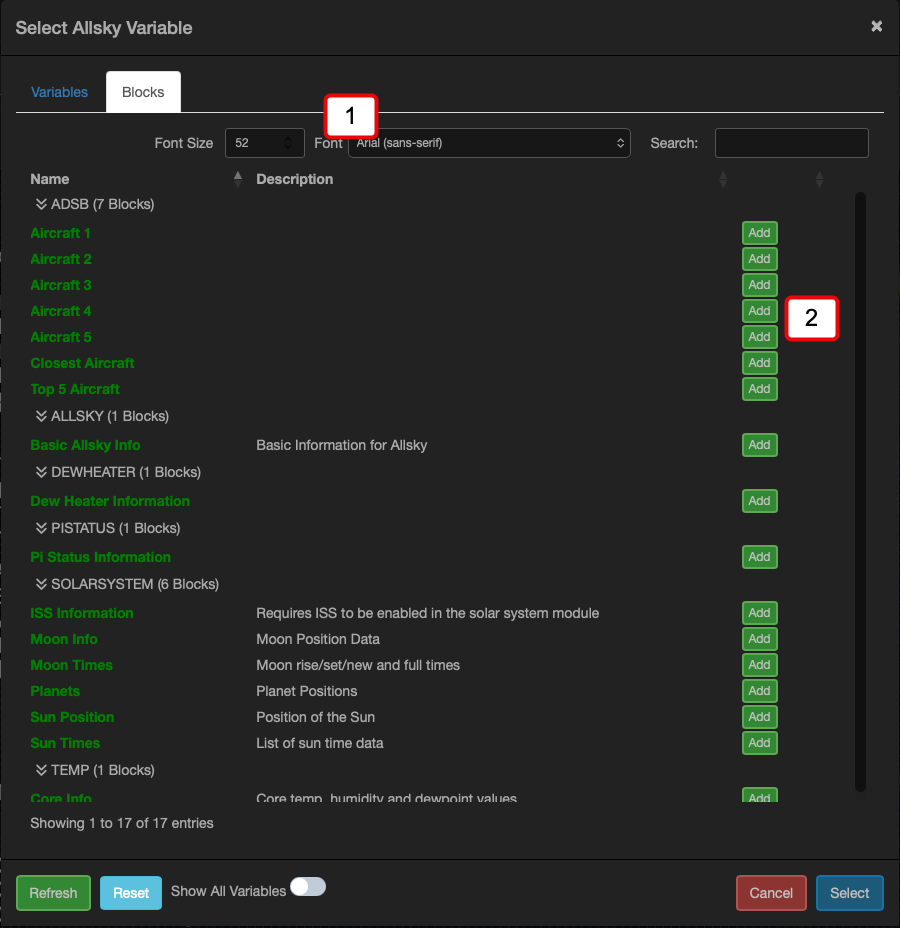The height and width of the screenshot is (928, 900).
Task: Click the Refresh button
Action: [53, 893]
